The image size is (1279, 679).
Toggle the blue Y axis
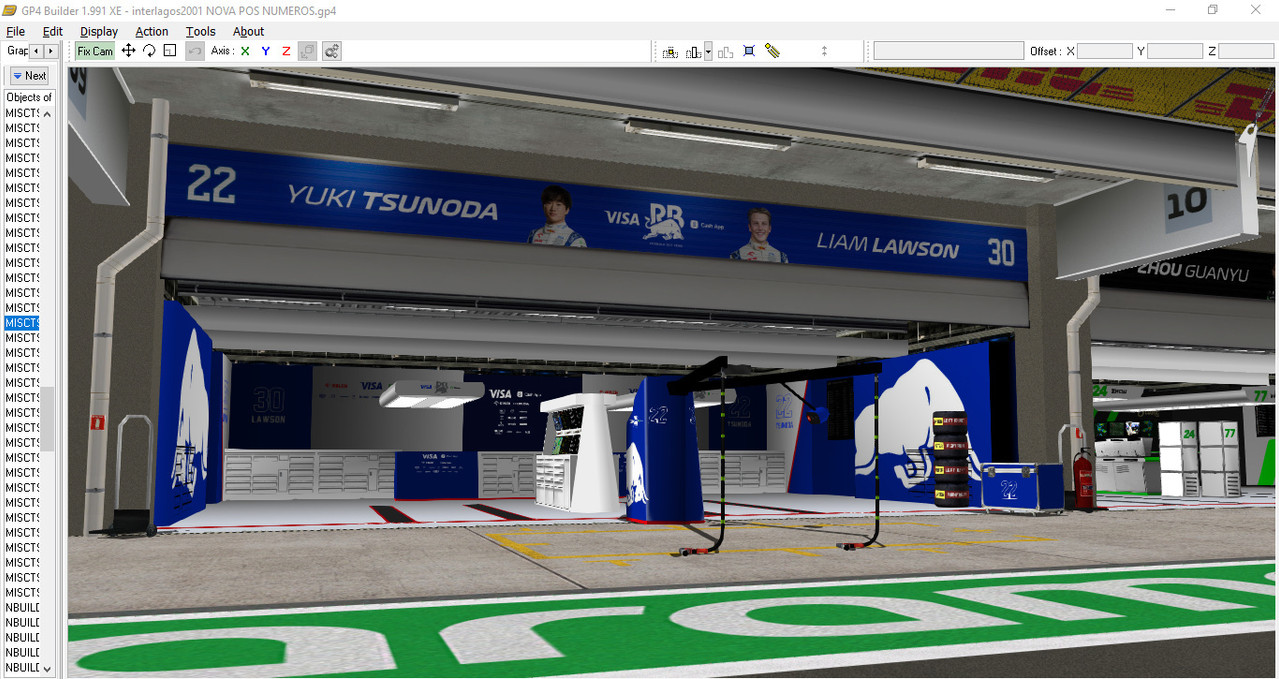266,51
